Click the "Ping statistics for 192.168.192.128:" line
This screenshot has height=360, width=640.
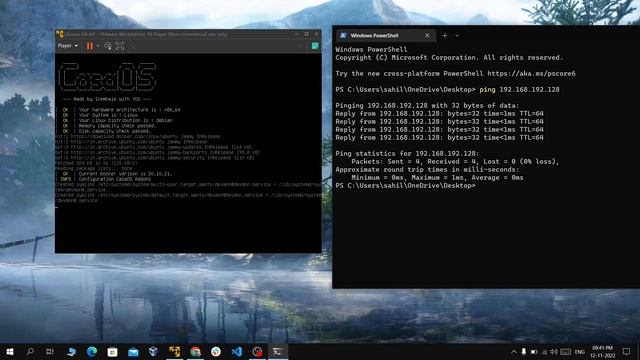click(407, 153)
